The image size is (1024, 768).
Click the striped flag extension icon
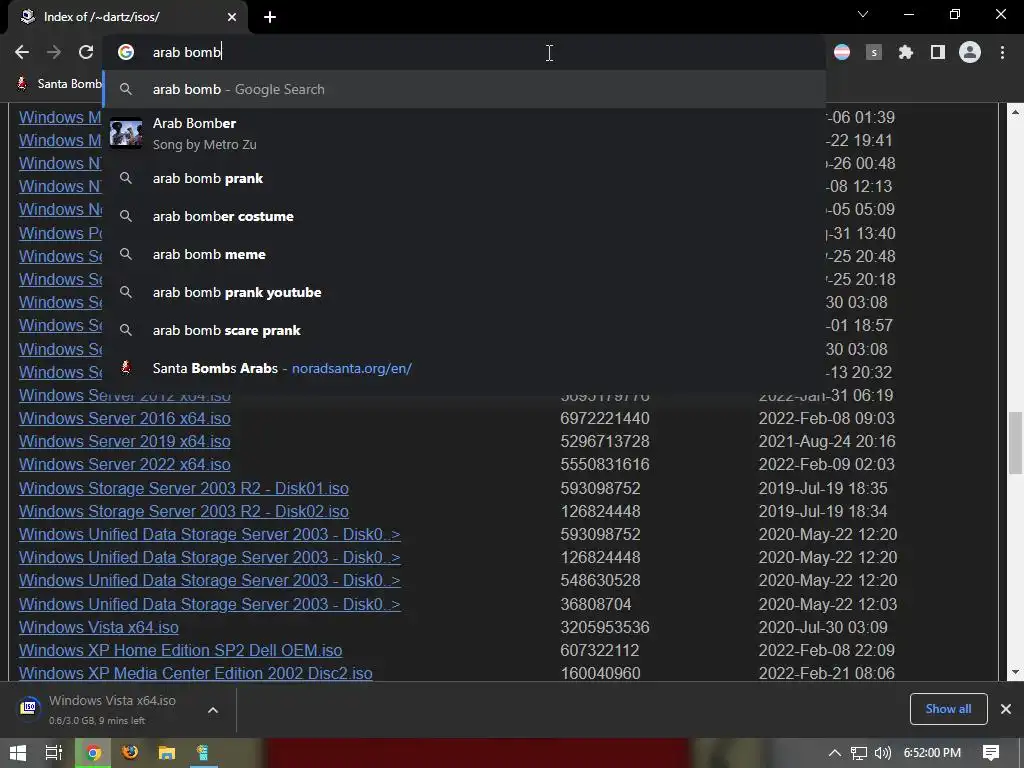(842, 52)
